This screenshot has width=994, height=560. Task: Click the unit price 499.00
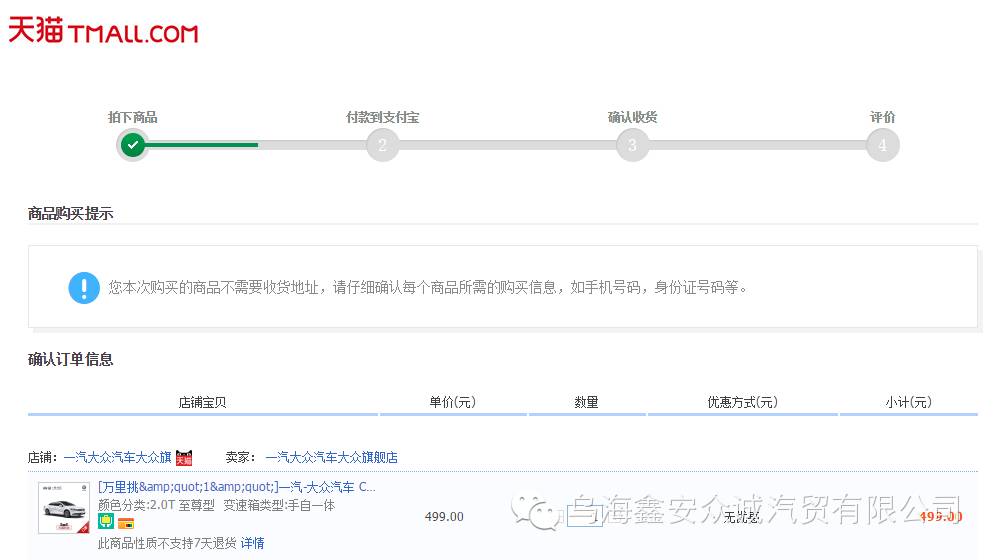tap(444, 517)
